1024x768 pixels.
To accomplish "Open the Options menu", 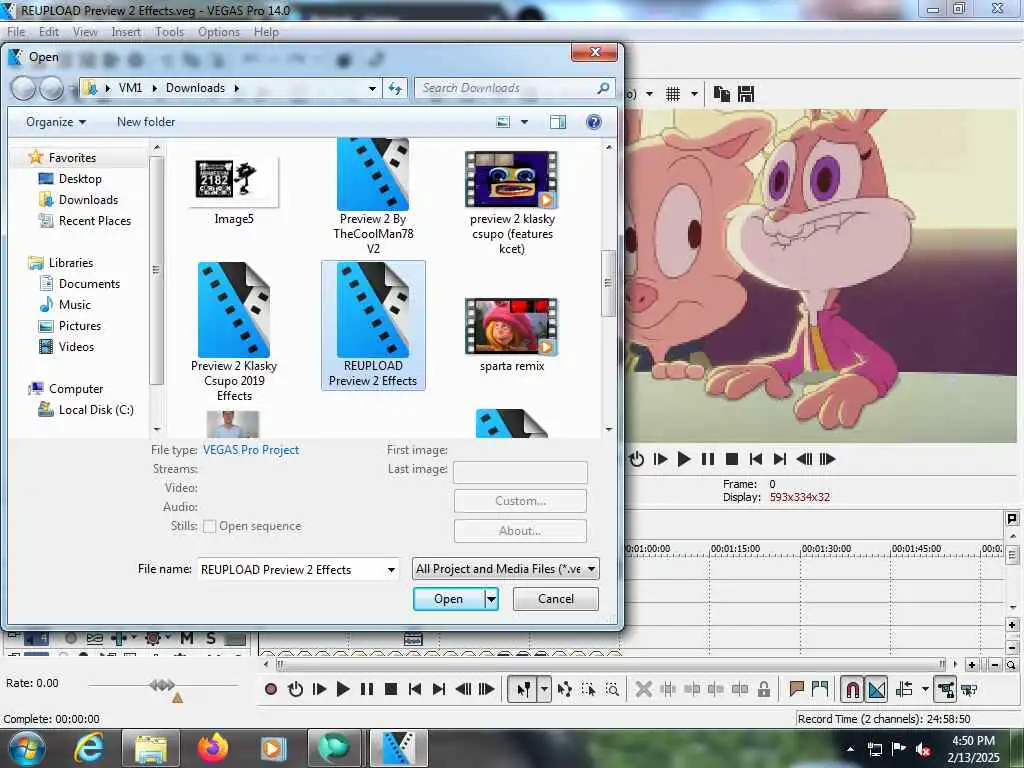I will click(x=219, y=32).
